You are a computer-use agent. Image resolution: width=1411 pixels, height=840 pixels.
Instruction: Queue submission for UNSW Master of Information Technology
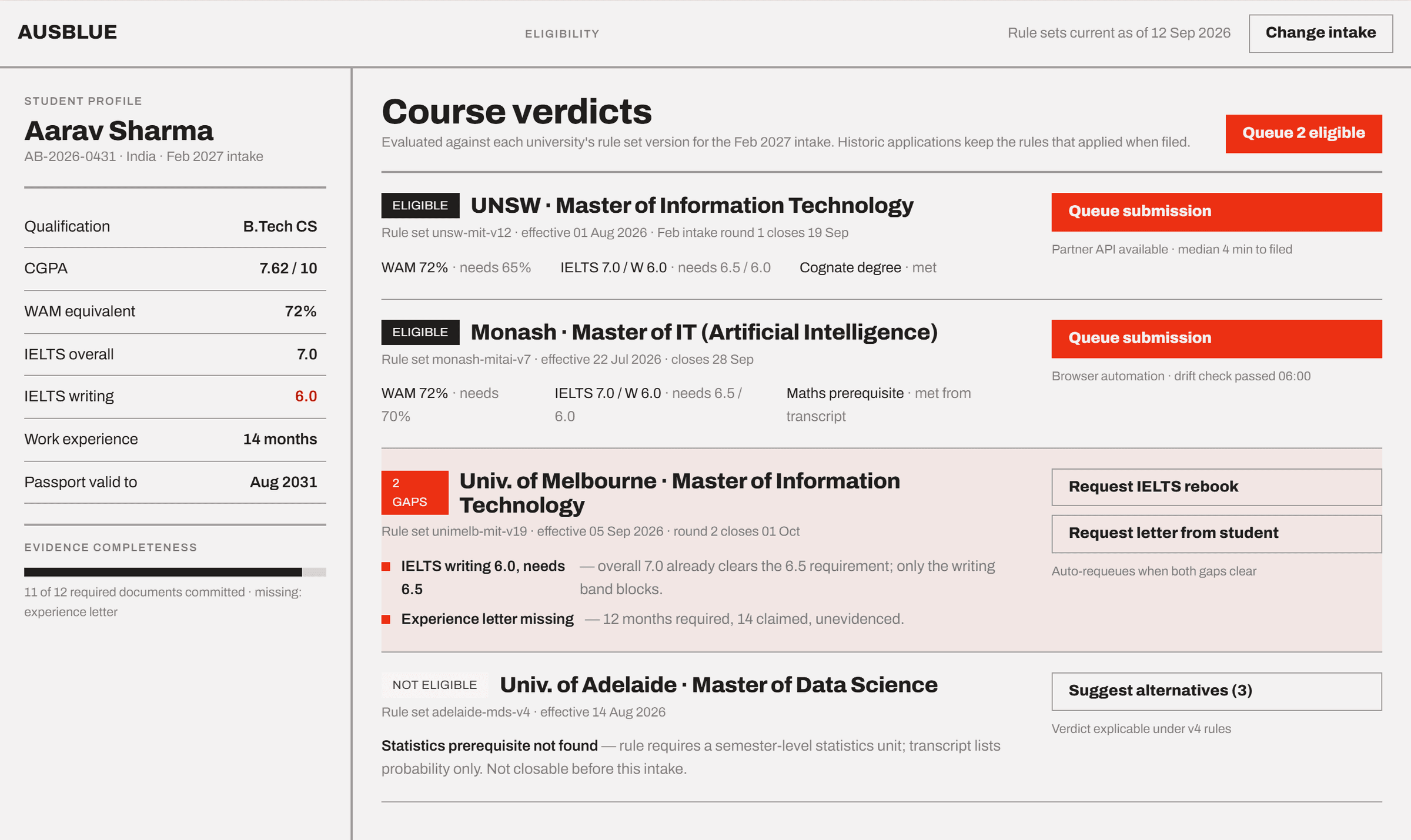(x=1216, y=212)
